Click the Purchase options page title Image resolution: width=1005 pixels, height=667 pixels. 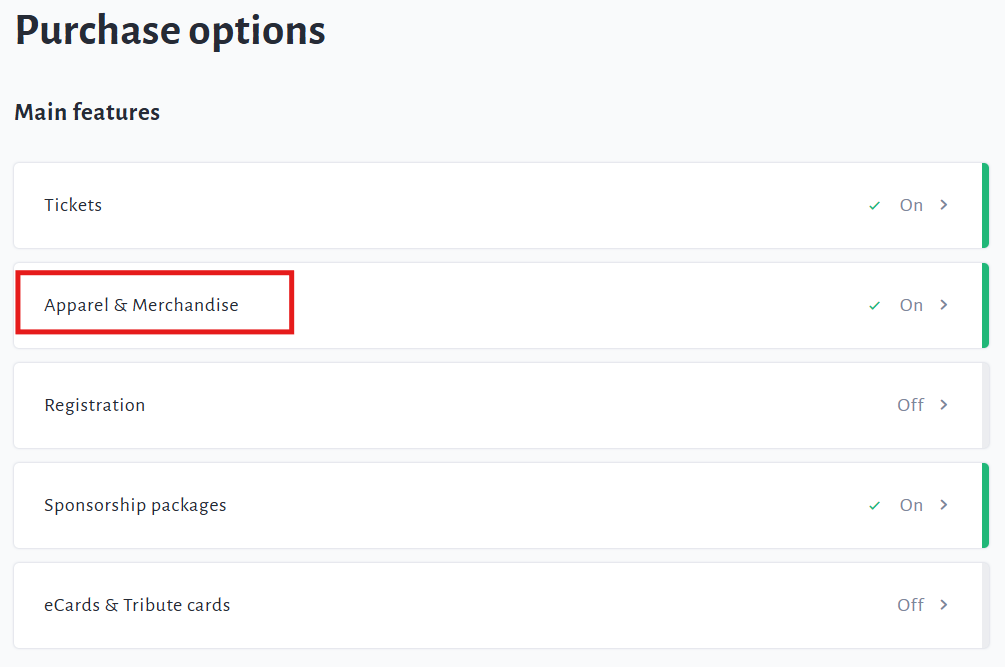pyautogui.click(x=170, y=30)
